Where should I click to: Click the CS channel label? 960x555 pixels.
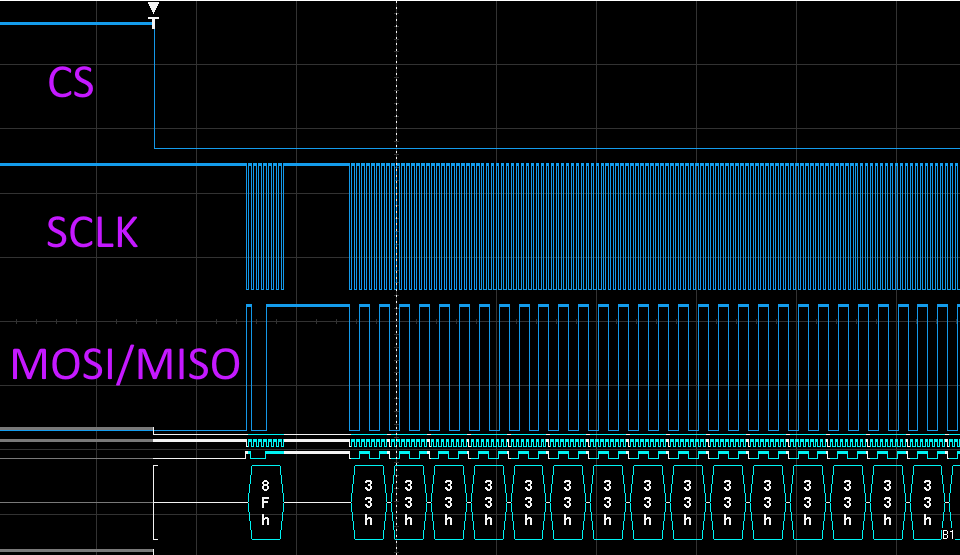70,83
